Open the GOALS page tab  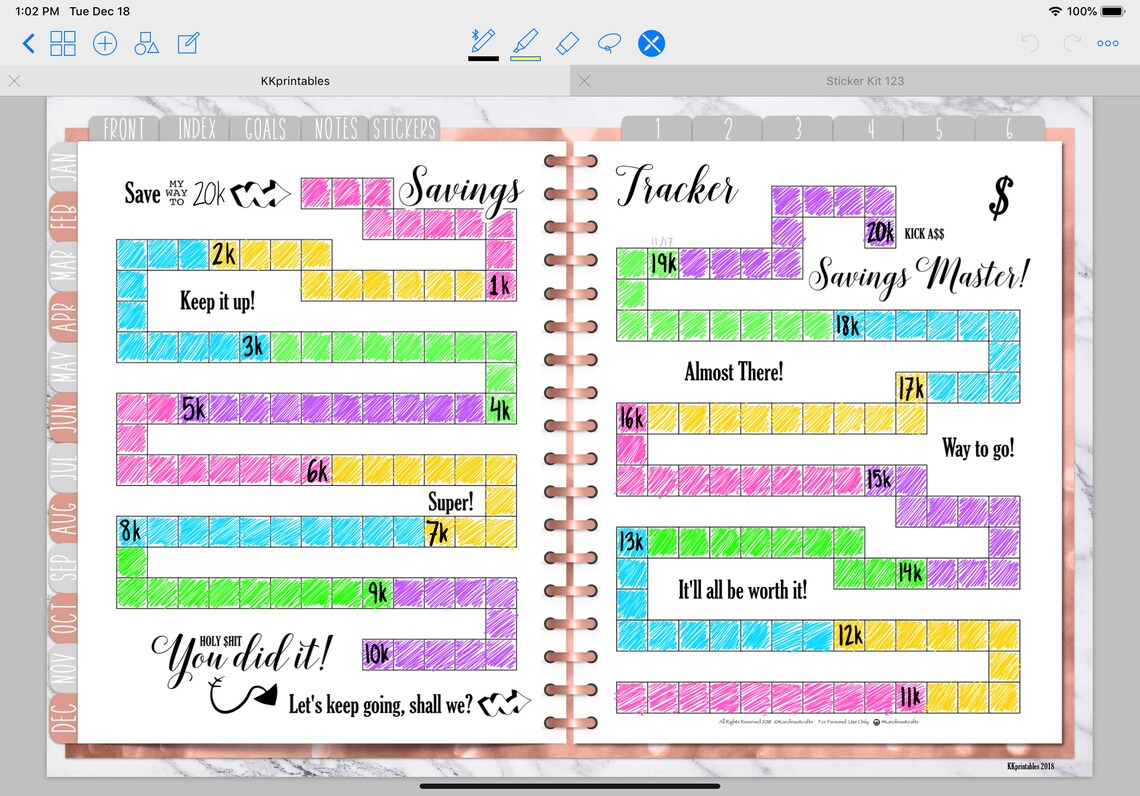(264, 128)
